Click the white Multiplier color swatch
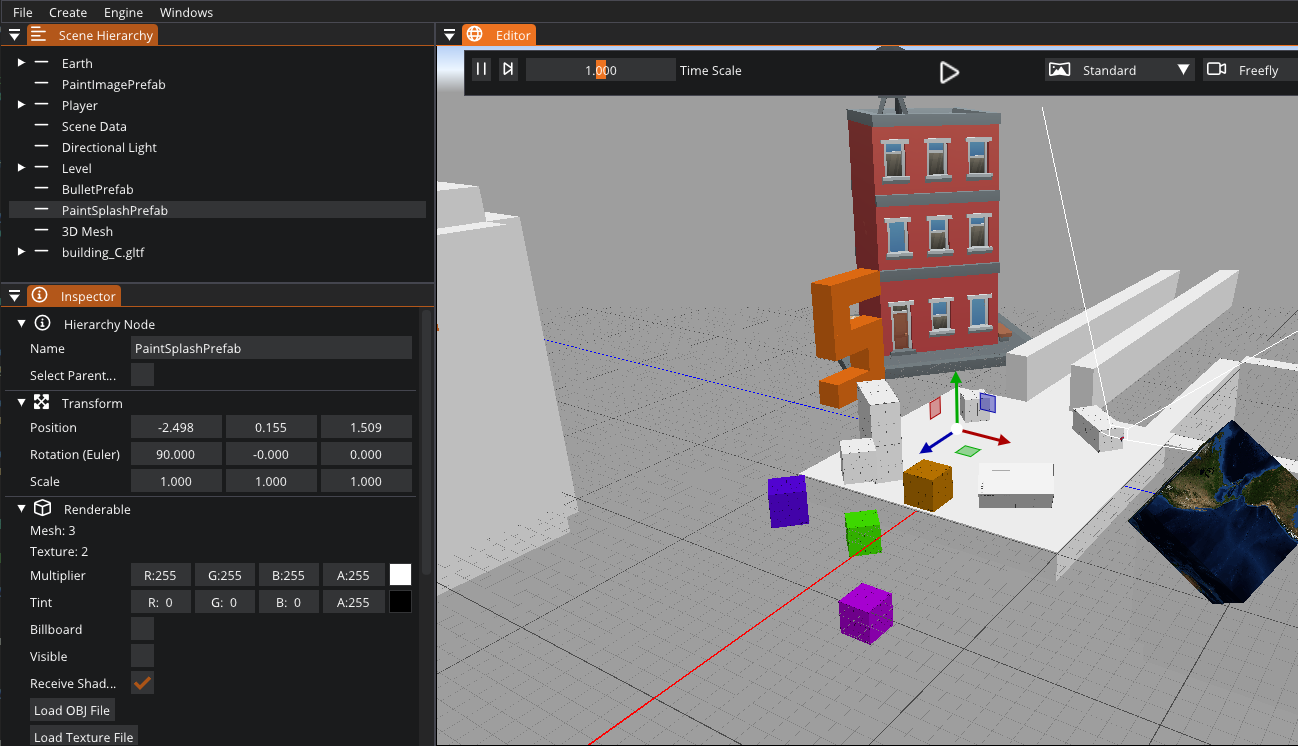Image resolution: width=1298 pixels, height=746 pixels. click(400, 575)
